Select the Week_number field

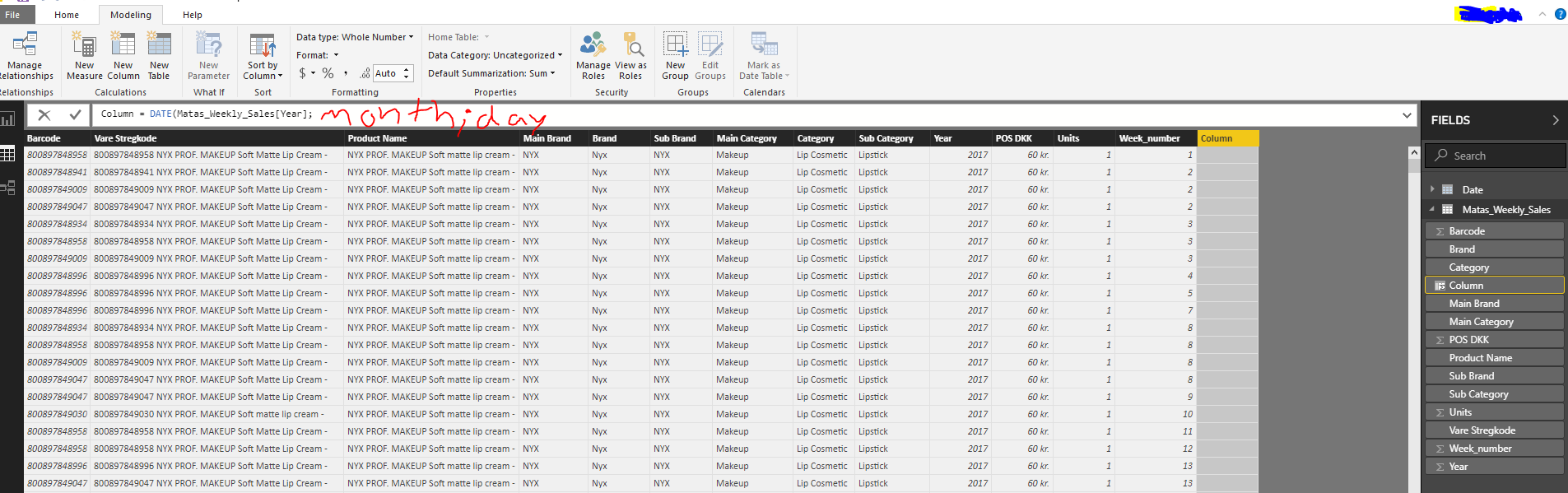[1495, 449]
